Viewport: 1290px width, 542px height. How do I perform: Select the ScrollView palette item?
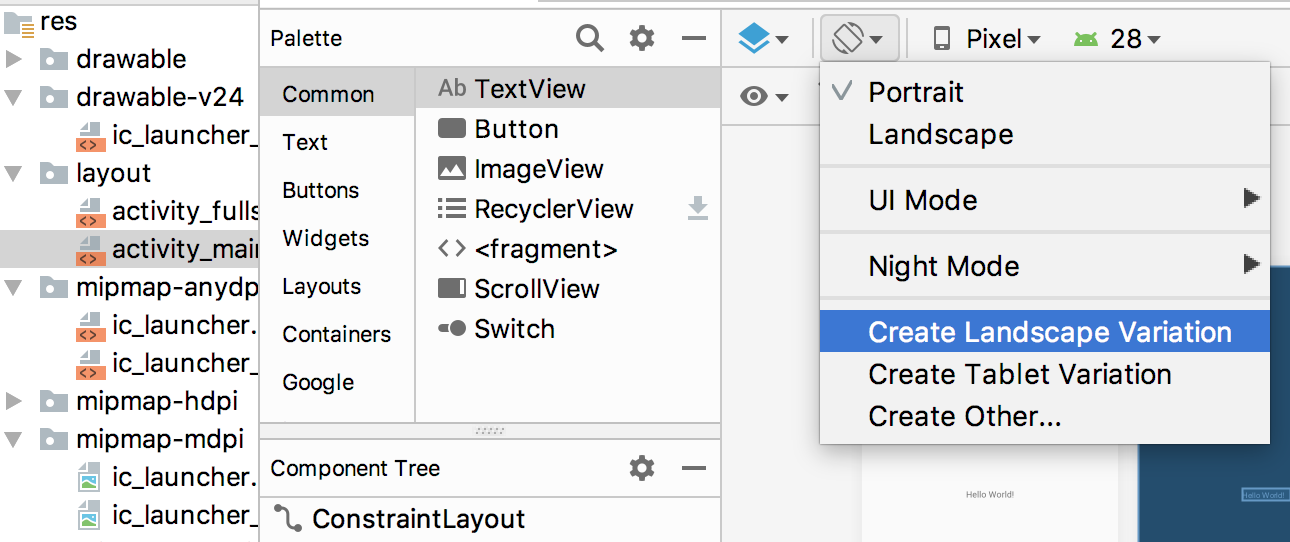[x=568, y=289]
